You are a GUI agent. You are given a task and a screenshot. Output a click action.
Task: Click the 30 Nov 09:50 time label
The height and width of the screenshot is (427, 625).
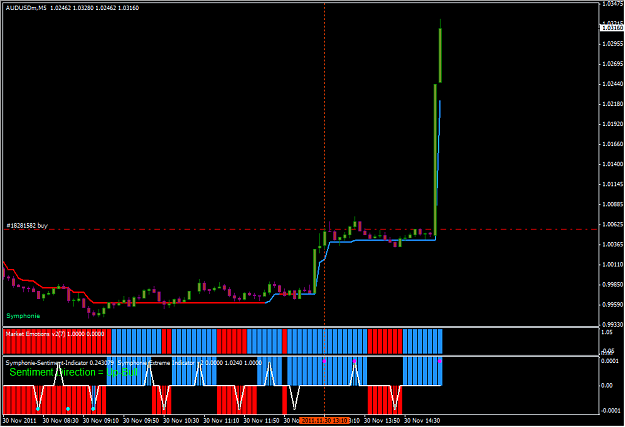tap(141, 421)
